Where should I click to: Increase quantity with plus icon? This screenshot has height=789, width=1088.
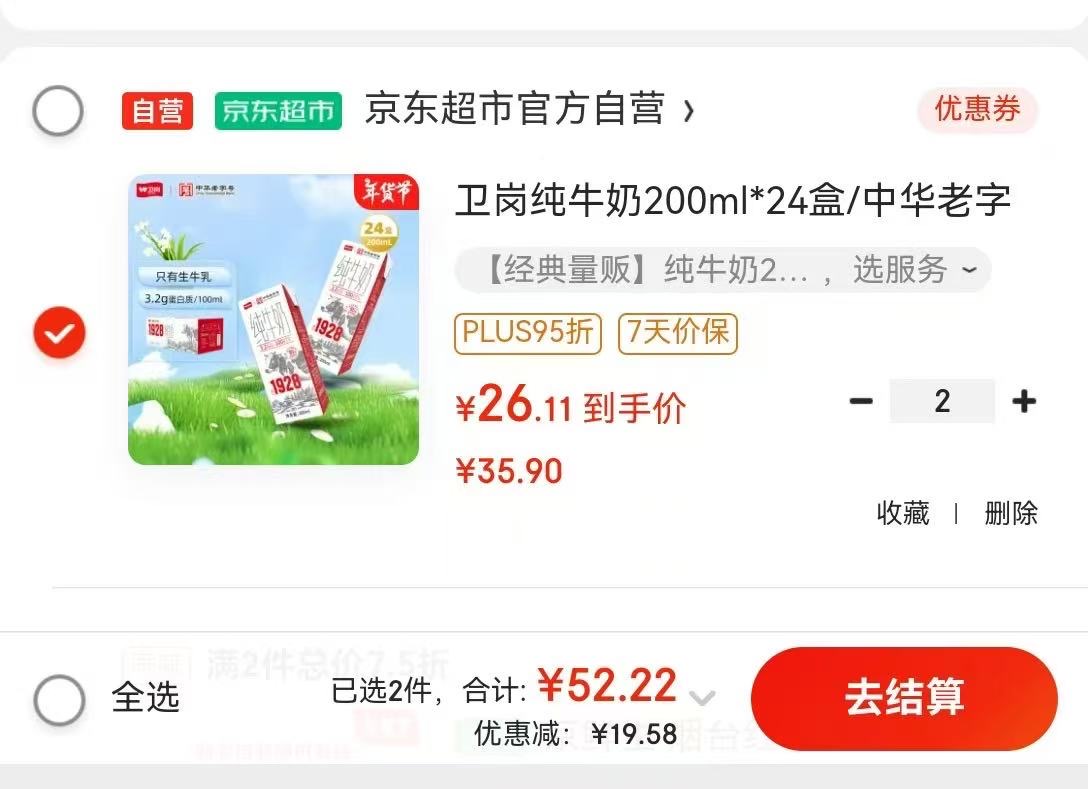pyautogui.click(x=1024, y=401)
